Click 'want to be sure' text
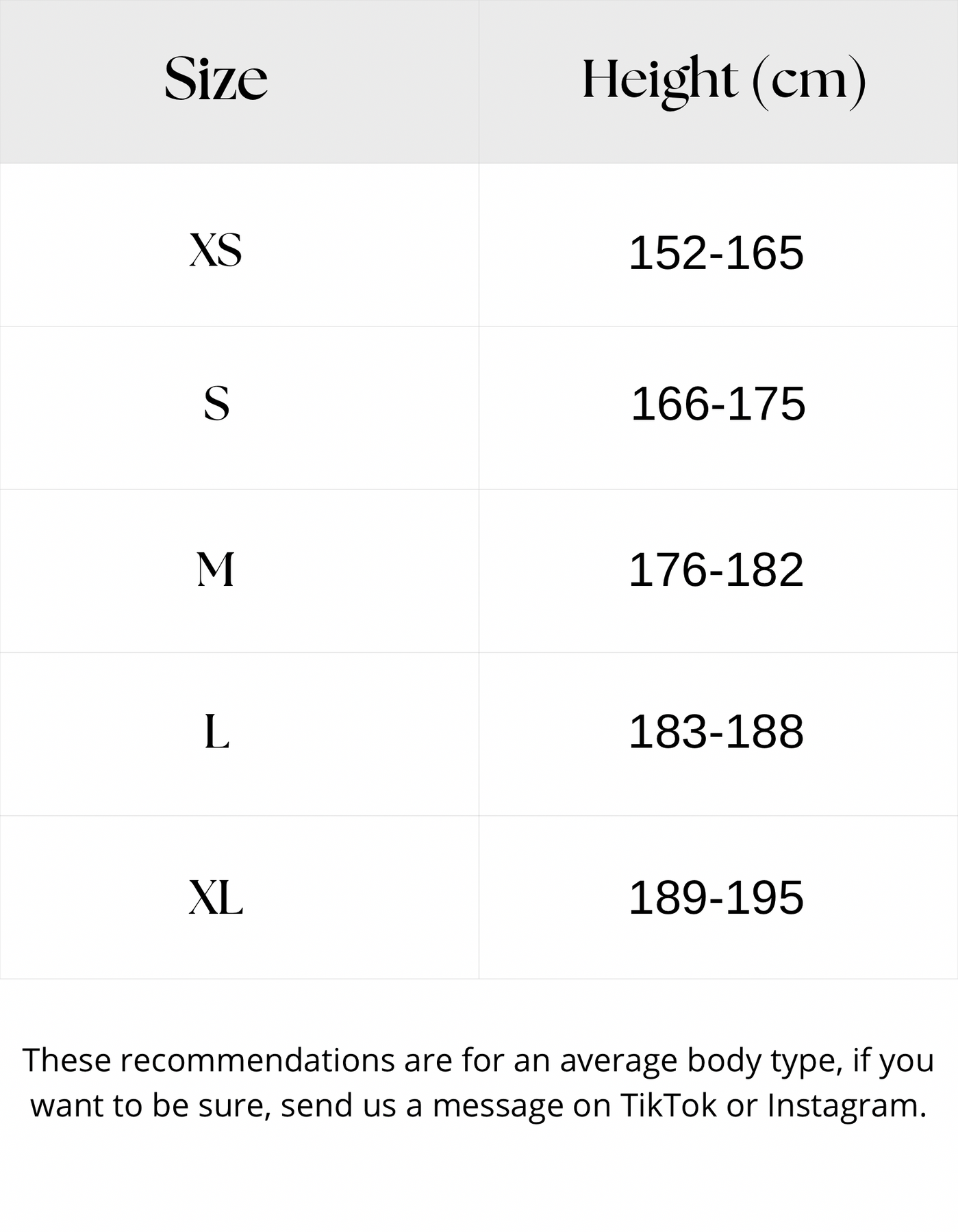958x1232 pixels. [147, 1105]
